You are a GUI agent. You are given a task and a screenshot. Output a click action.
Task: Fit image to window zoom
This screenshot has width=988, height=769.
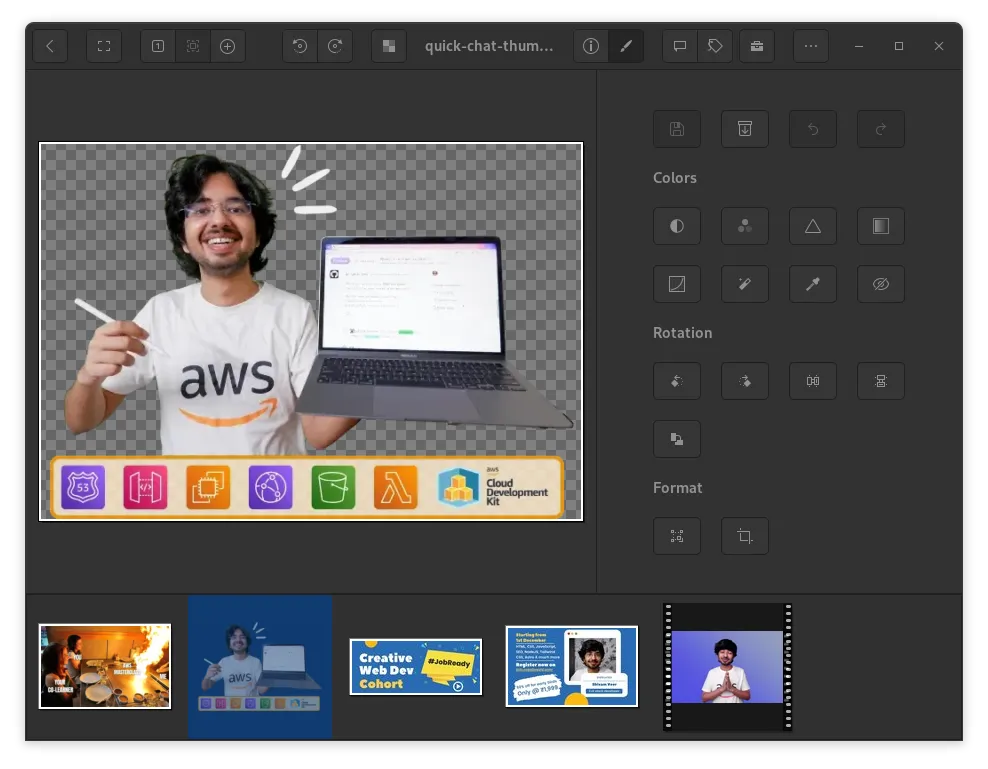point(193,46)
